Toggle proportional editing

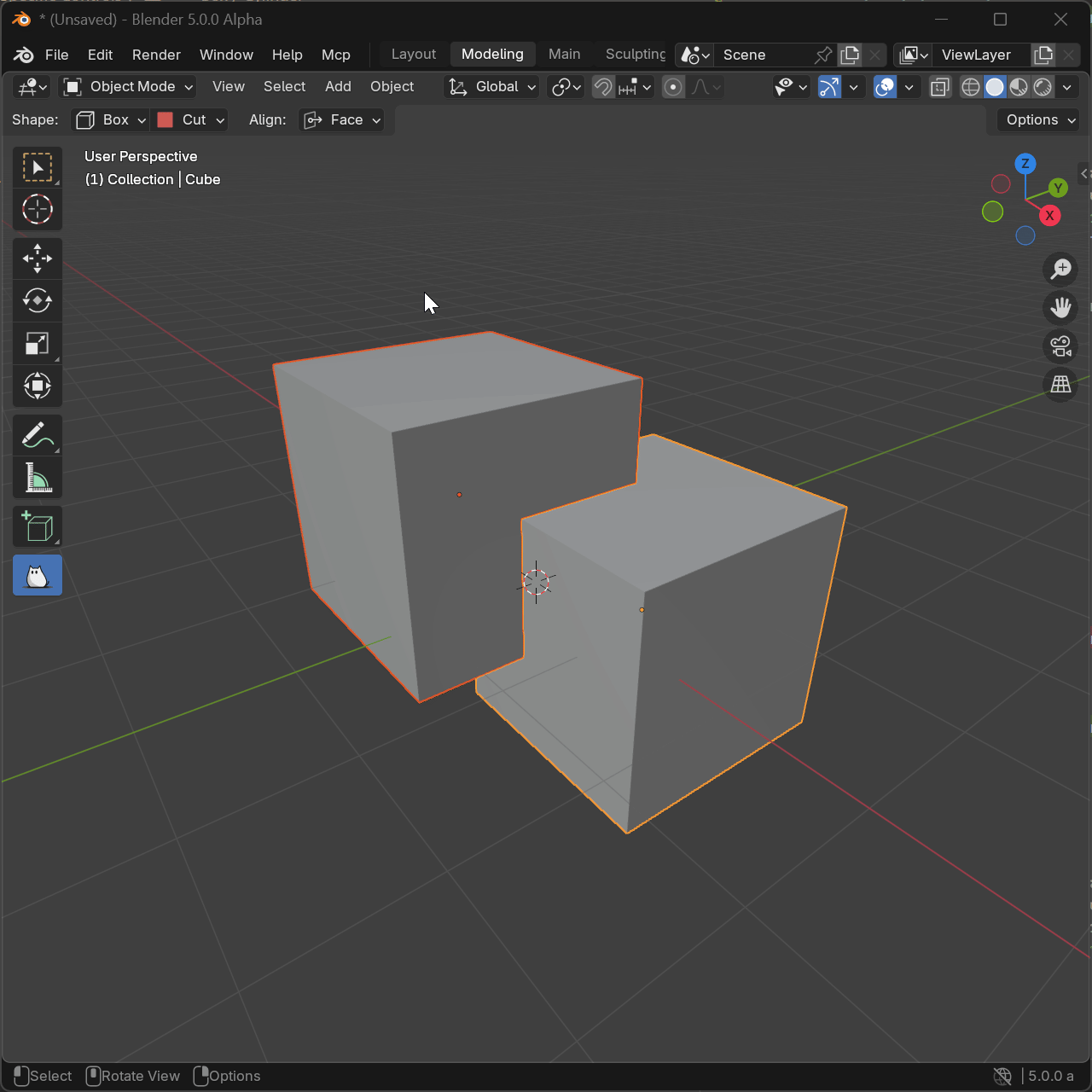(x=673, y=87)
